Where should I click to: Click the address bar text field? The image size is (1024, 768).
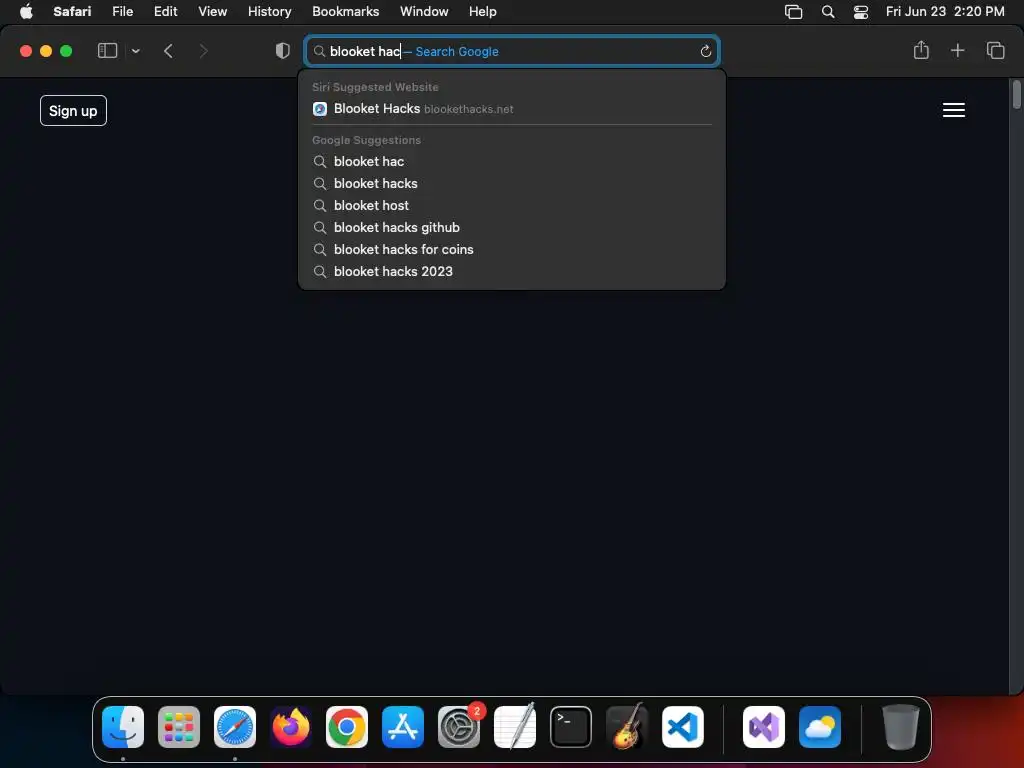pos(512,51)
